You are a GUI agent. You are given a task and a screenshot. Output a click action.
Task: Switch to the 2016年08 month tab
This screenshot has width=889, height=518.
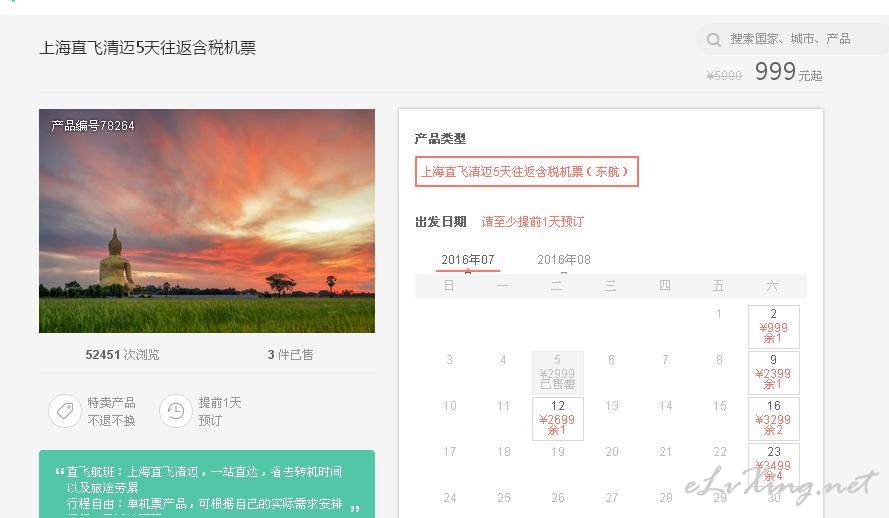564,260
